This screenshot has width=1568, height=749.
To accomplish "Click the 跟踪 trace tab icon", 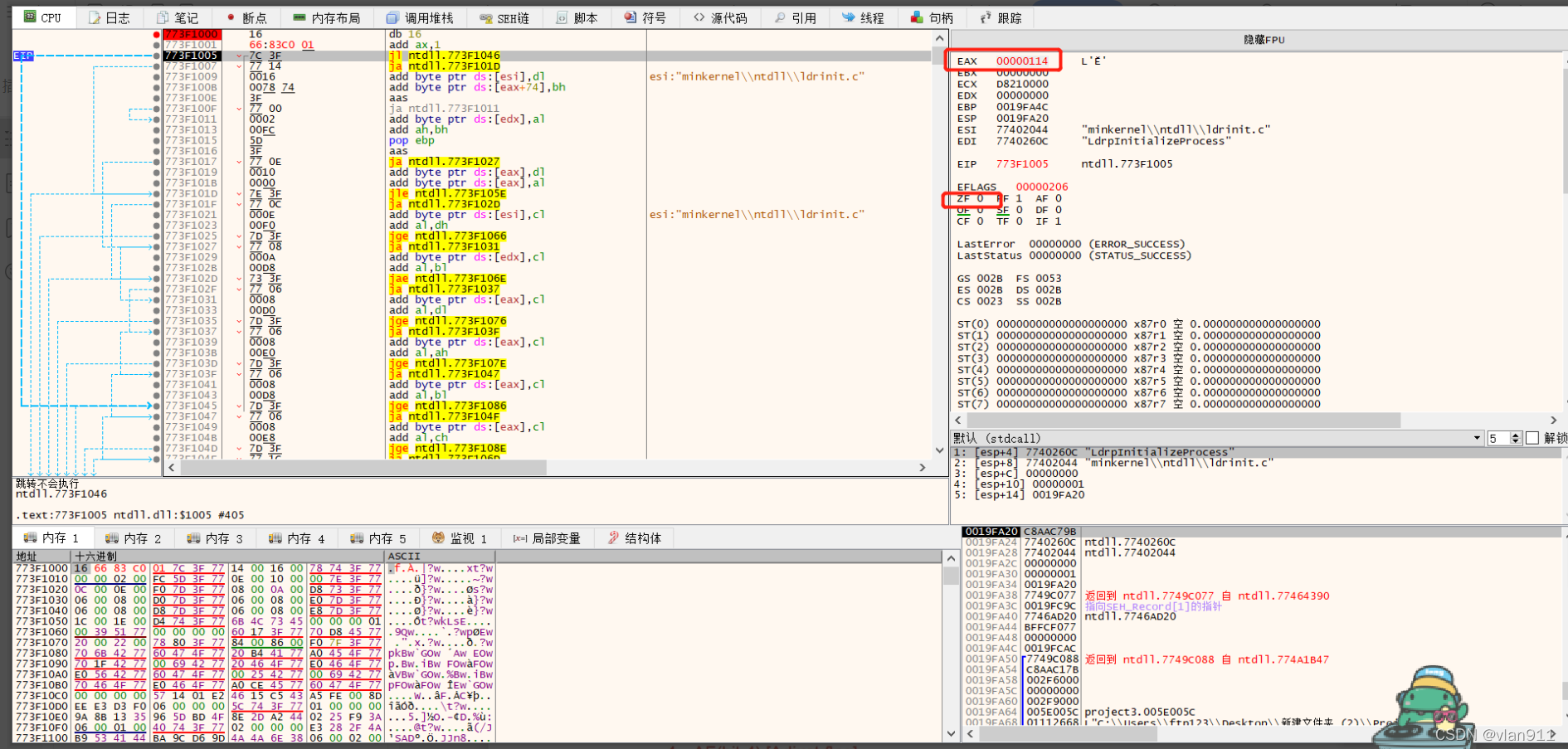I will point(986,17).
